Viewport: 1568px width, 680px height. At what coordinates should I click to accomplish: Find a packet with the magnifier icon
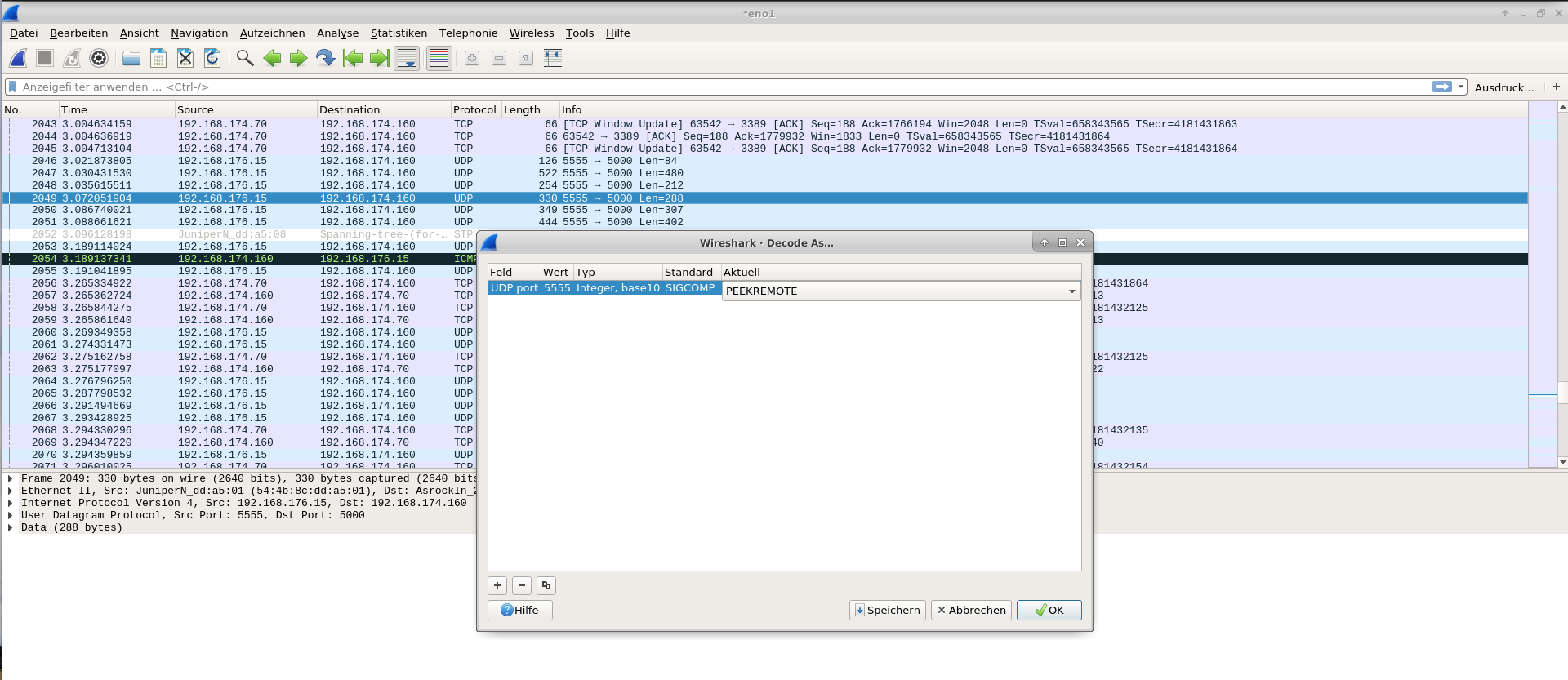[x=245, y=58]
